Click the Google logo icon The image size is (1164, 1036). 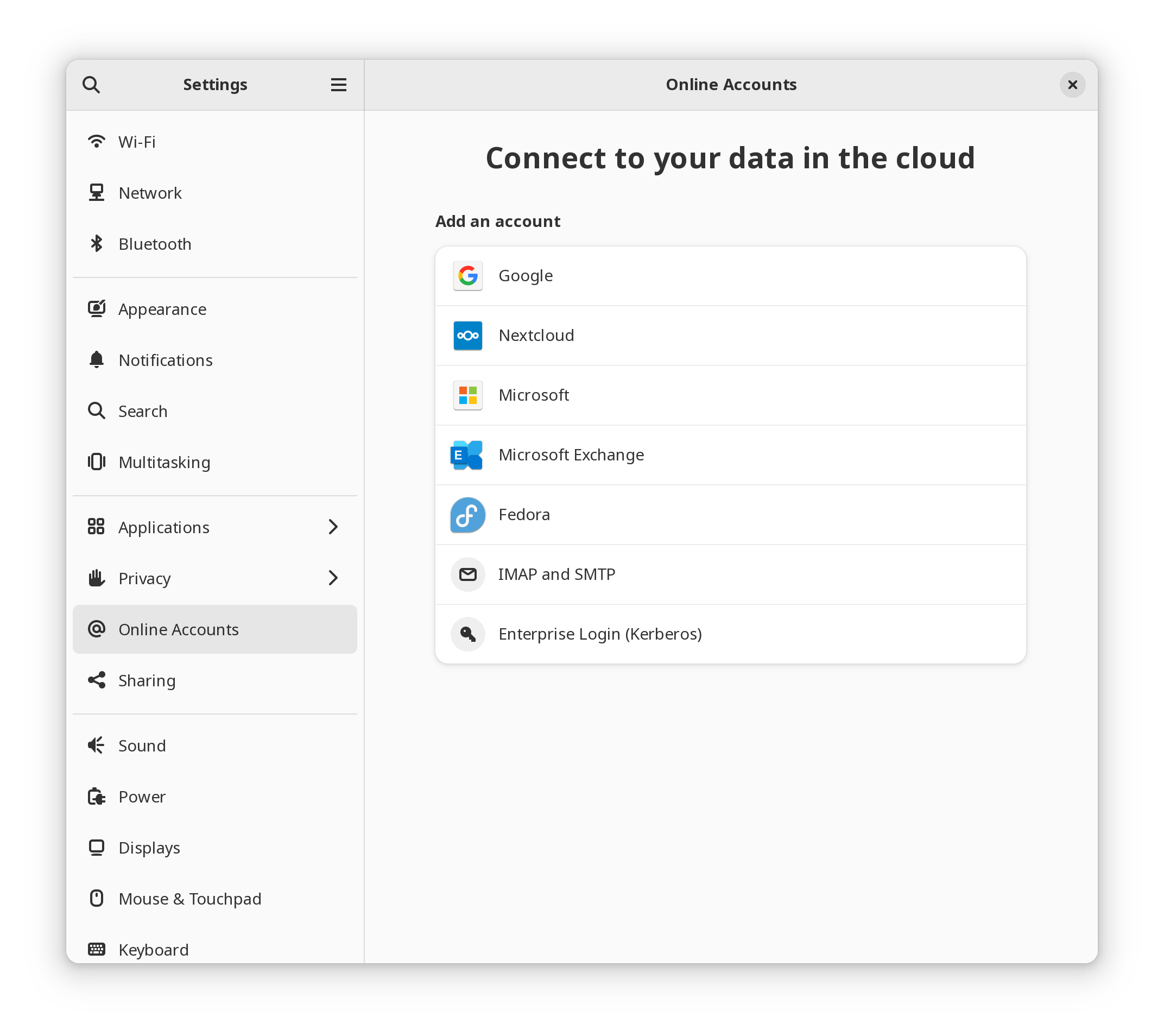coord(467,276)
